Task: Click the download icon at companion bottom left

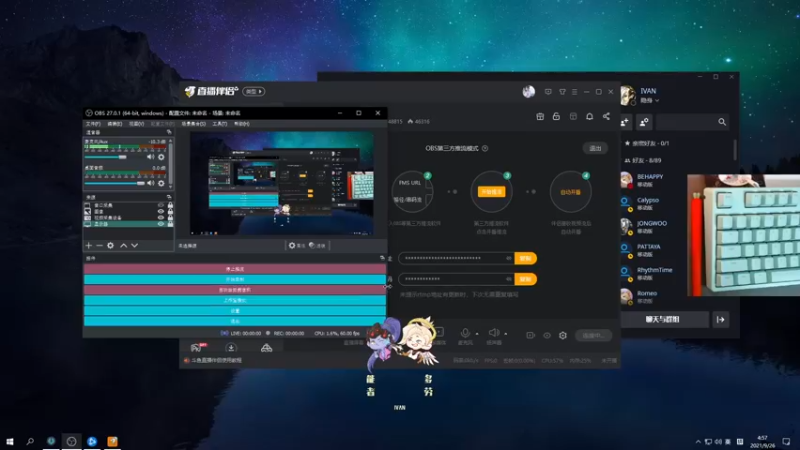Action: [x=231, y=348]
